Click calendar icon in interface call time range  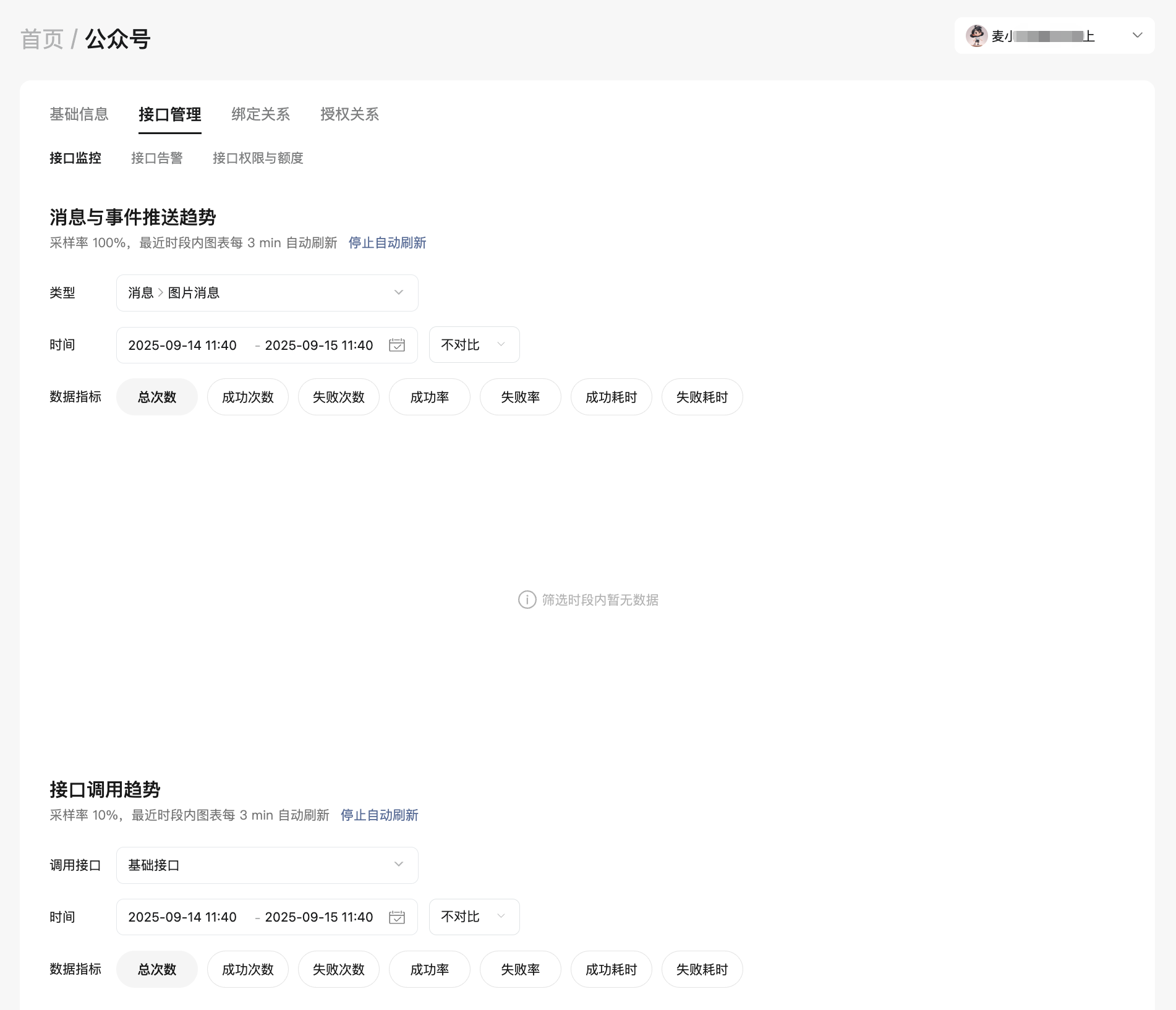pos(397,917)
